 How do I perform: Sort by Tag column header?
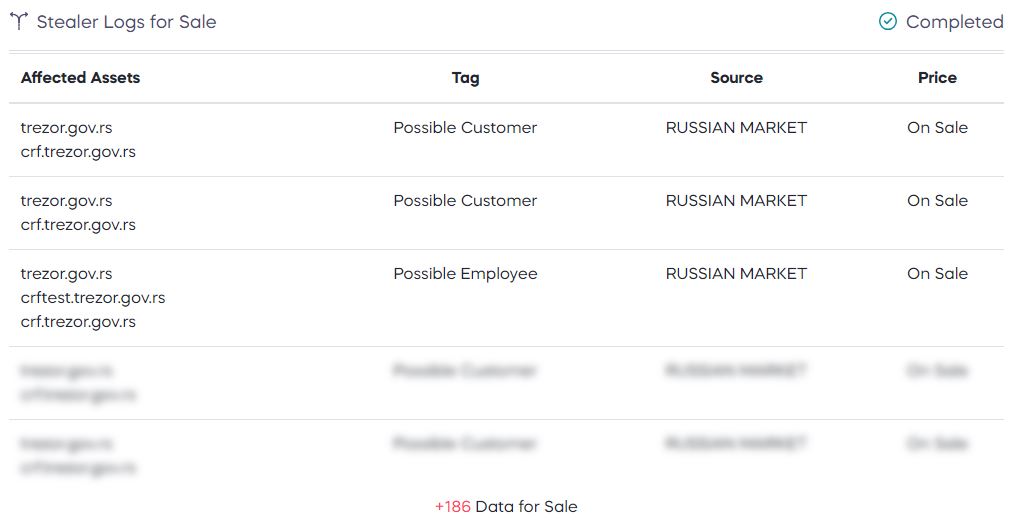click(x=465, y=78)
